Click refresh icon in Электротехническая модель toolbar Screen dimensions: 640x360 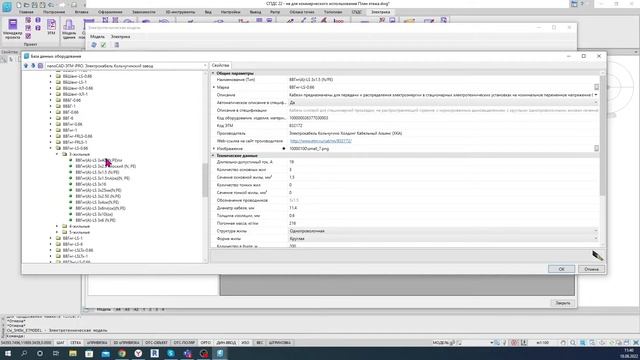(94, 45)
